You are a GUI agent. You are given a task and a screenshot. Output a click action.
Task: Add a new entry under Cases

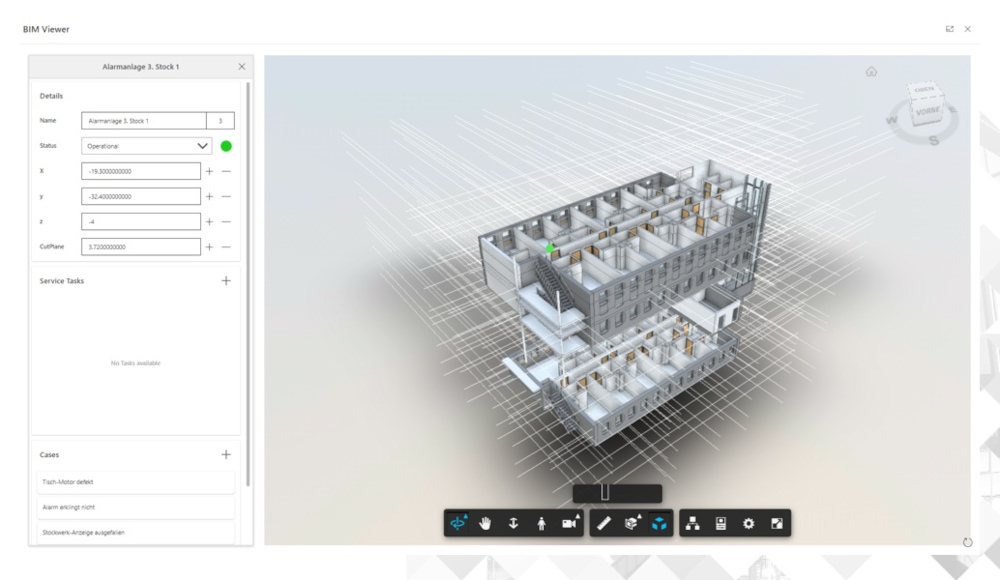coord(227,454)
